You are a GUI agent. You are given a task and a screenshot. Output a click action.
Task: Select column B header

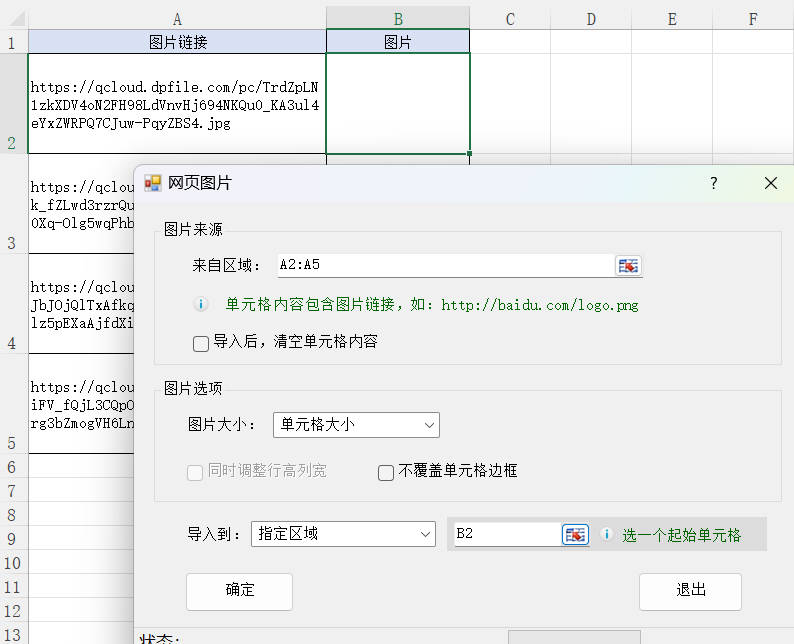coord(397,18)
